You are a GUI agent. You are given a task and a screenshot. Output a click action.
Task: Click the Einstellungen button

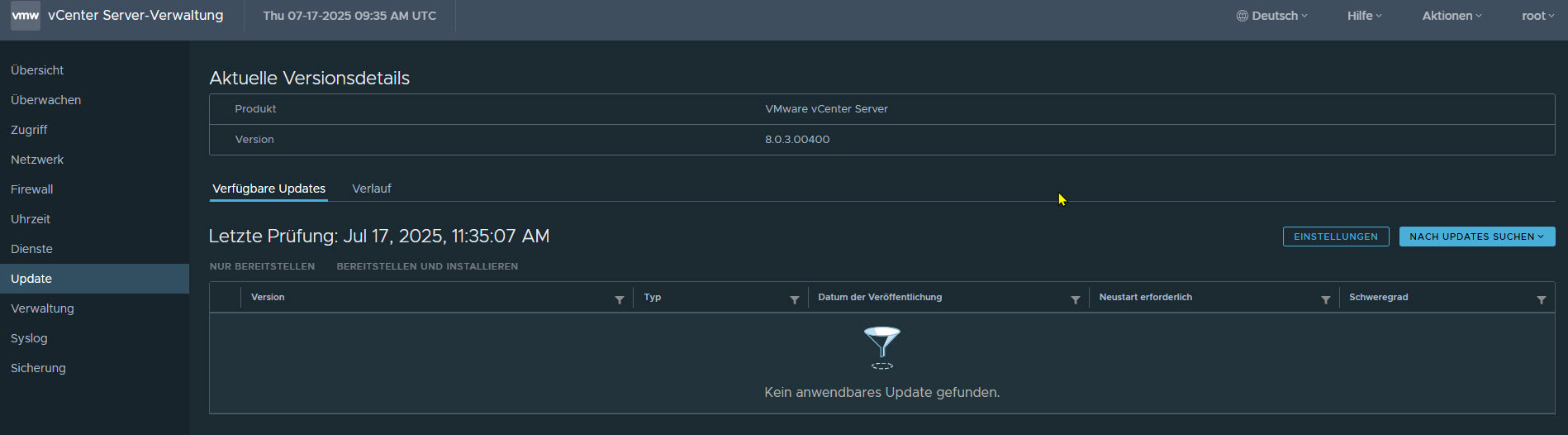(x=1335, y=237)
